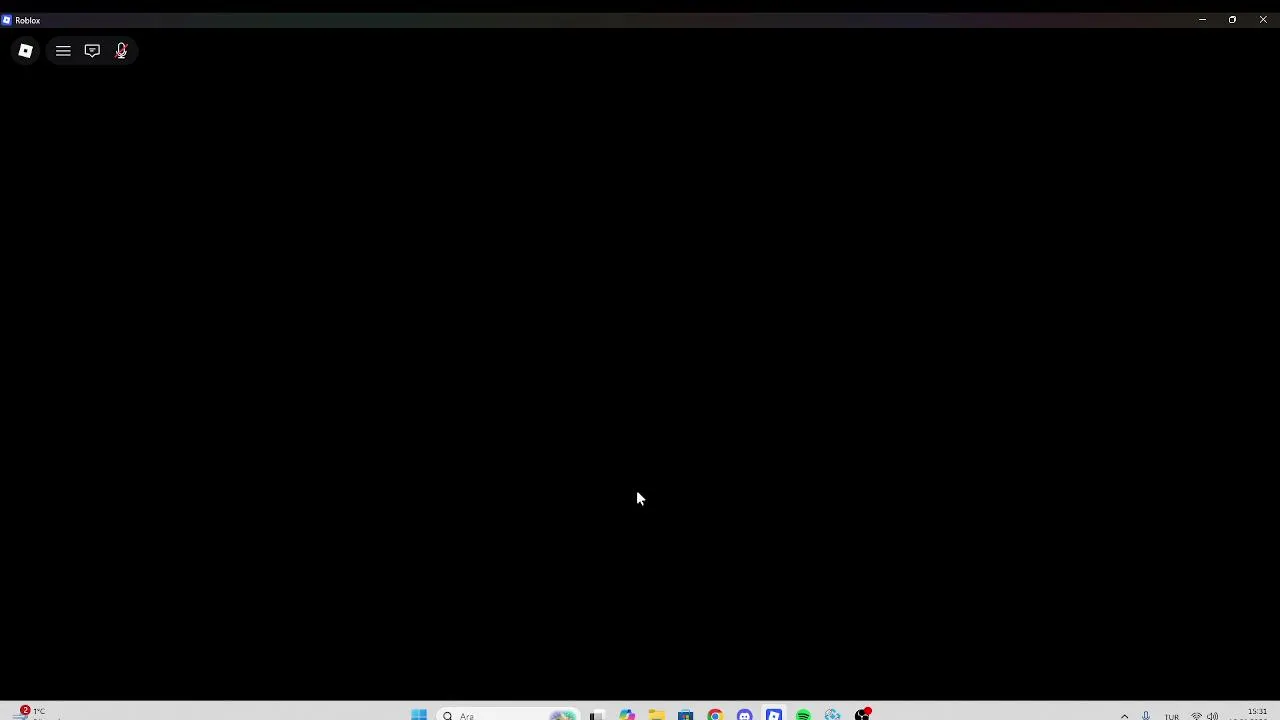Open the weather widget on the taskbar

click(30, 713)
